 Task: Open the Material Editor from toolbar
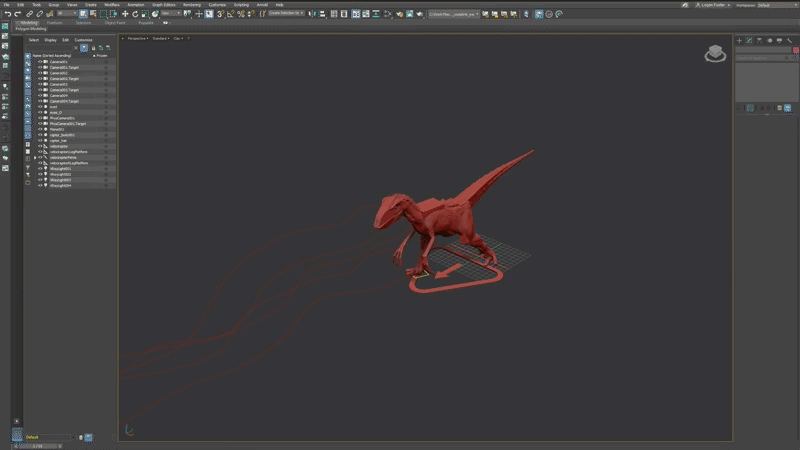tap(388, 14)
